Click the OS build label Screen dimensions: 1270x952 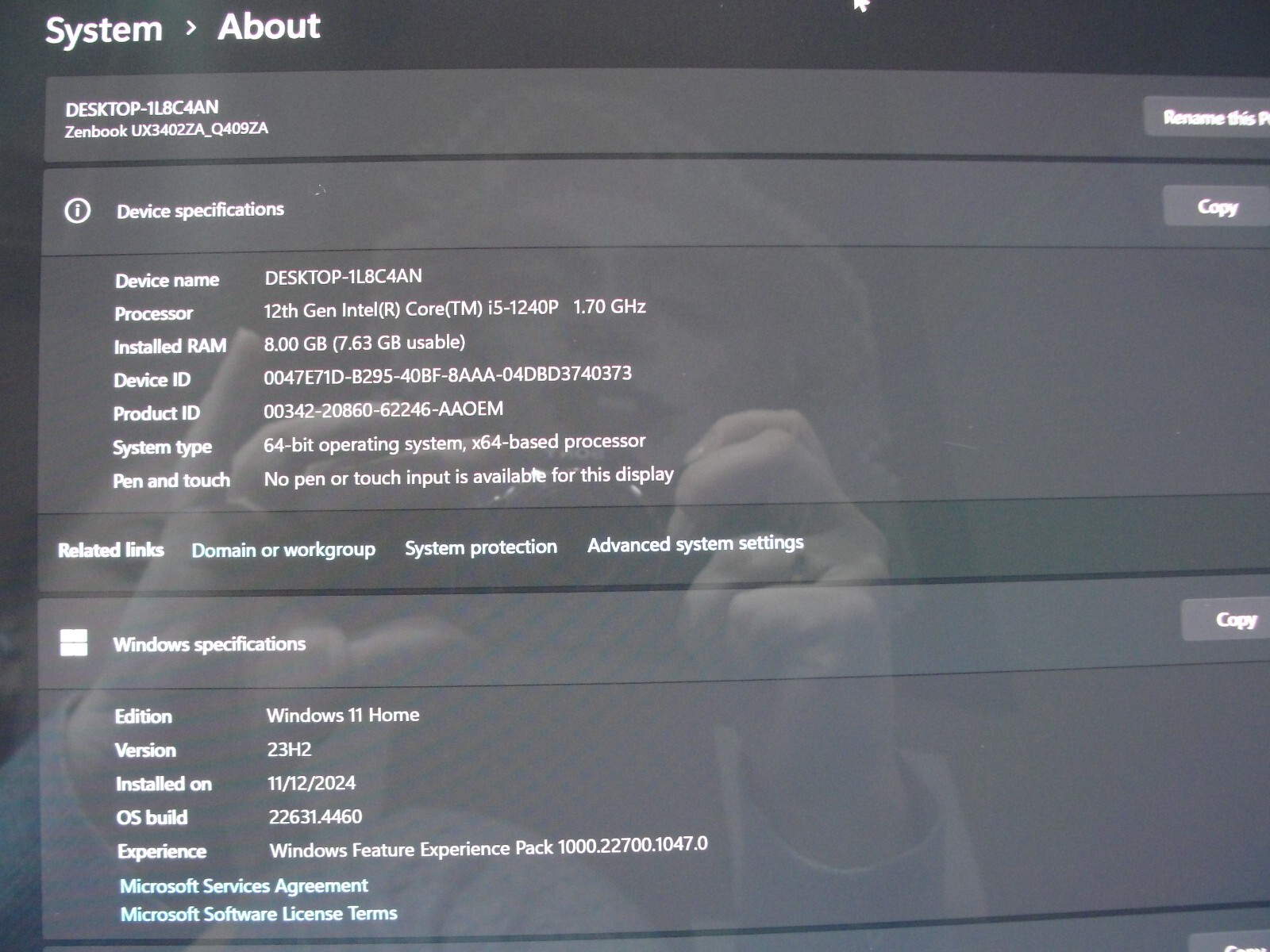(x=152, y=818)
